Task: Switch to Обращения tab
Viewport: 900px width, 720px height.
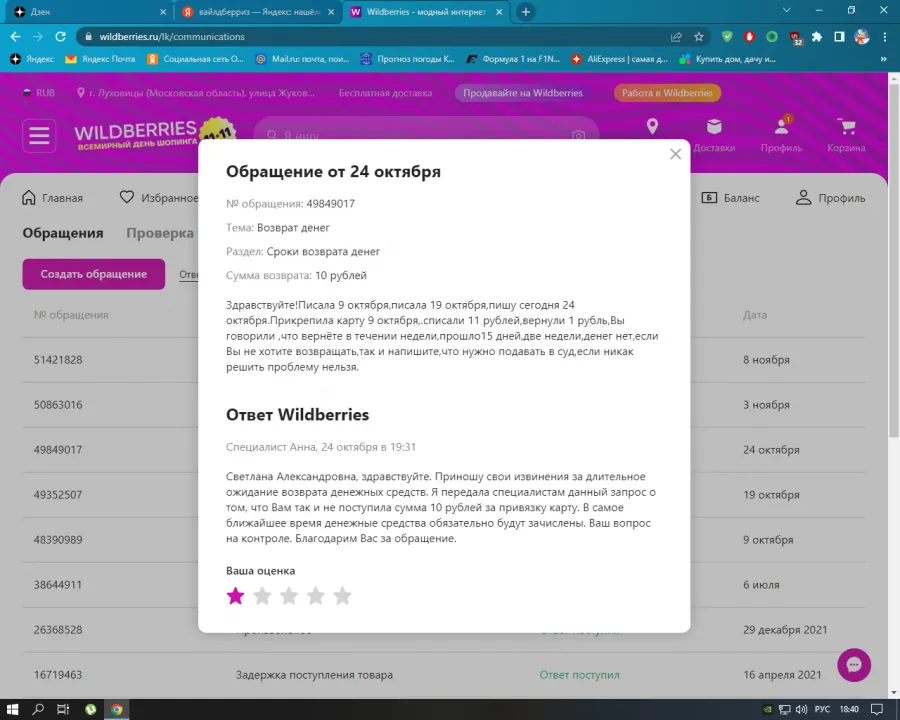Action: click(63, 233)
